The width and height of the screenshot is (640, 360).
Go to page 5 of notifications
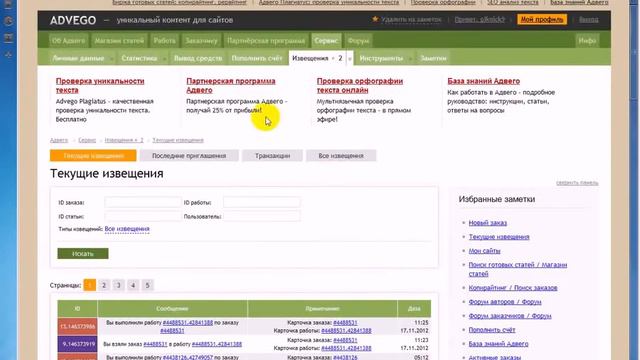pyautogui.click(x=147, y=285)
